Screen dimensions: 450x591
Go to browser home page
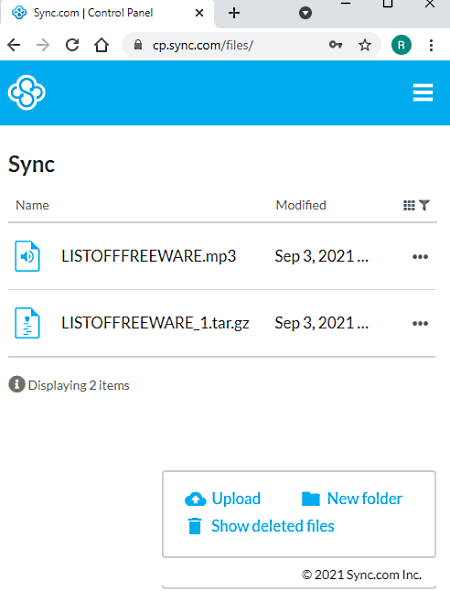[x=101, y=45]
